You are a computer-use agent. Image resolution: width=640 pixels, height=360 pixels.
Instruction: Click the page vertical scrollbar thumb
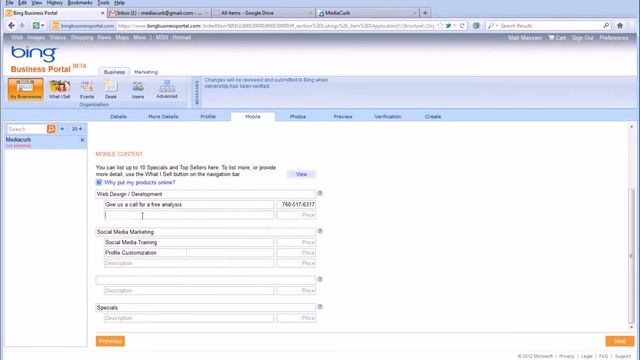click(x=631, y=255)
